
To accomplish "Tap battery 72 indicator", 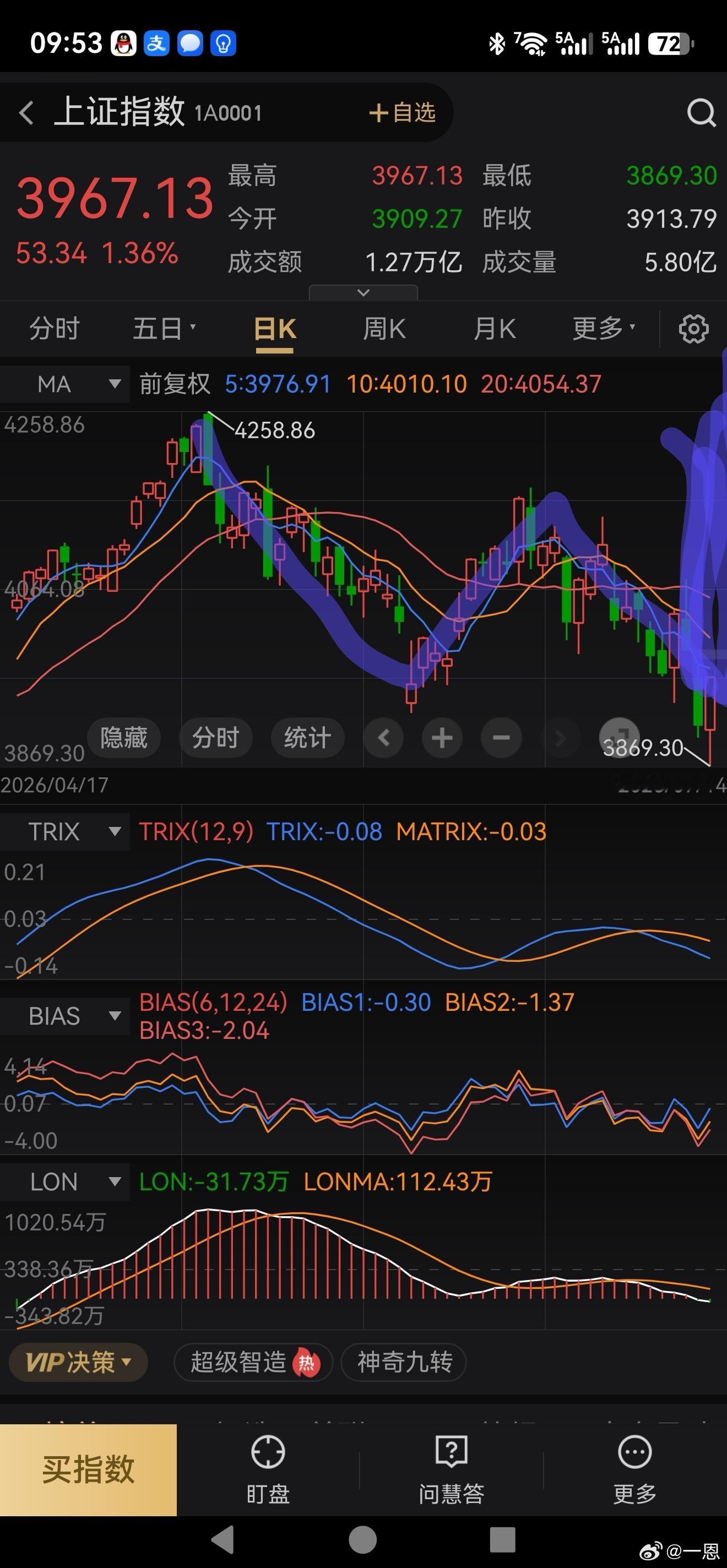I will [671, 44].
